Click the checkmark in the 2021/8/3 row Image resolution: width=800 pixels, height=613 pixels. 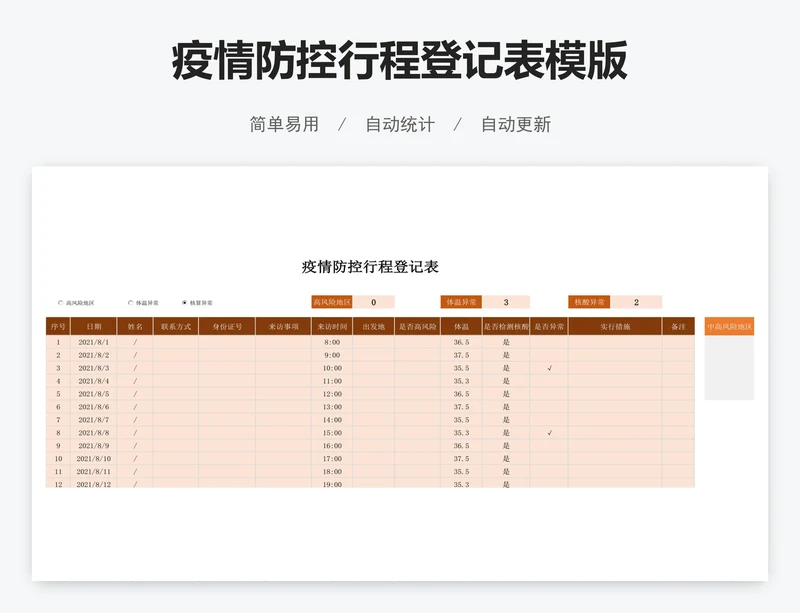pos(549,368)
